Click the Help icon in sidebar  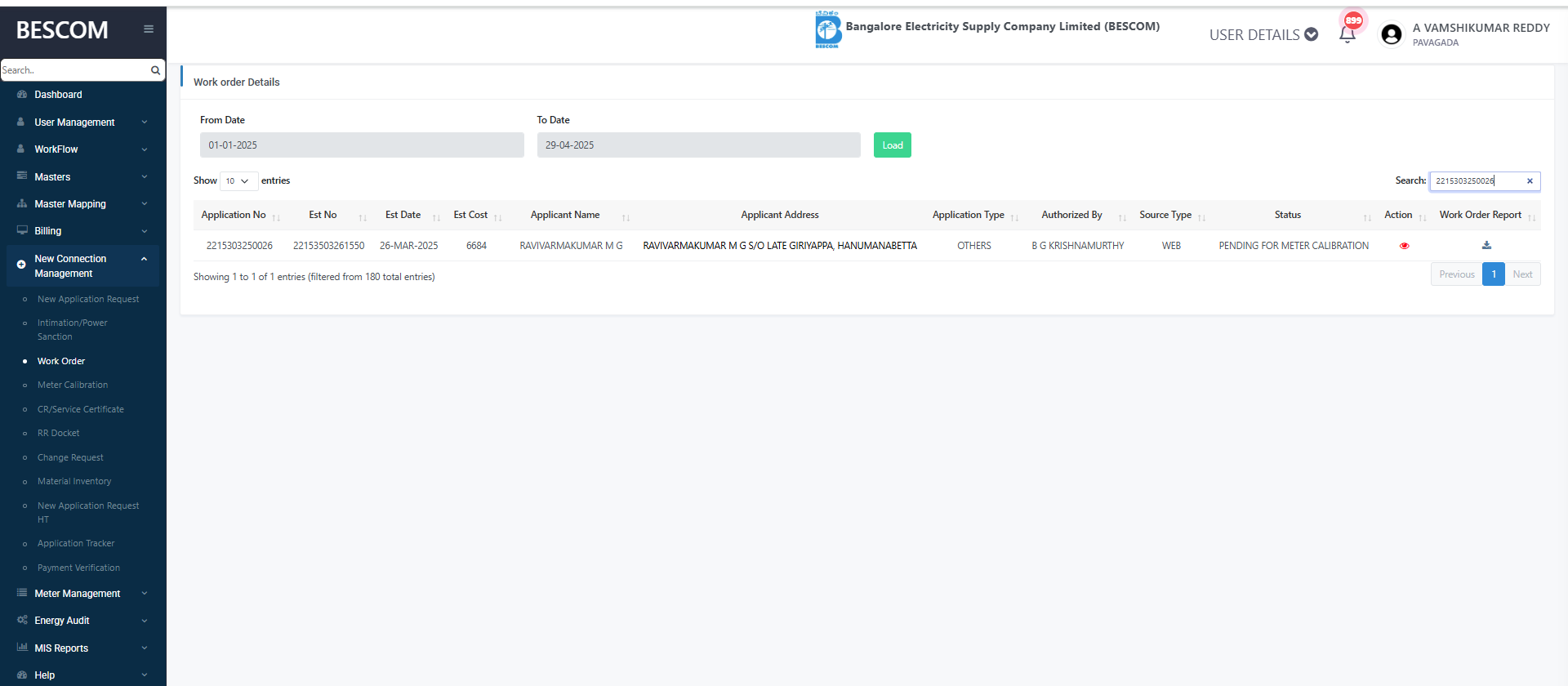[22, 675]
